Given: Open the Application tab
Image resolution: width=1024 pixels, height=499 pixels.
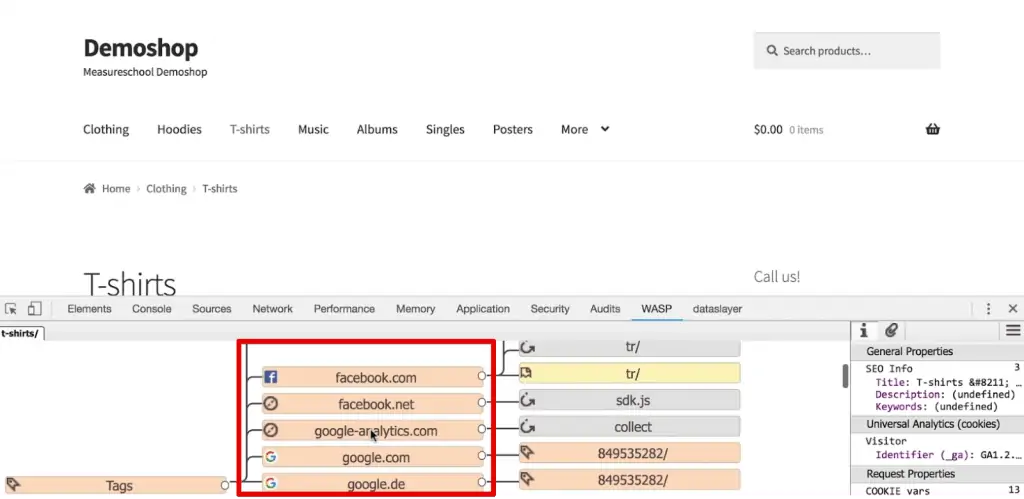Looking at the screenshot, I should [483, 309].
